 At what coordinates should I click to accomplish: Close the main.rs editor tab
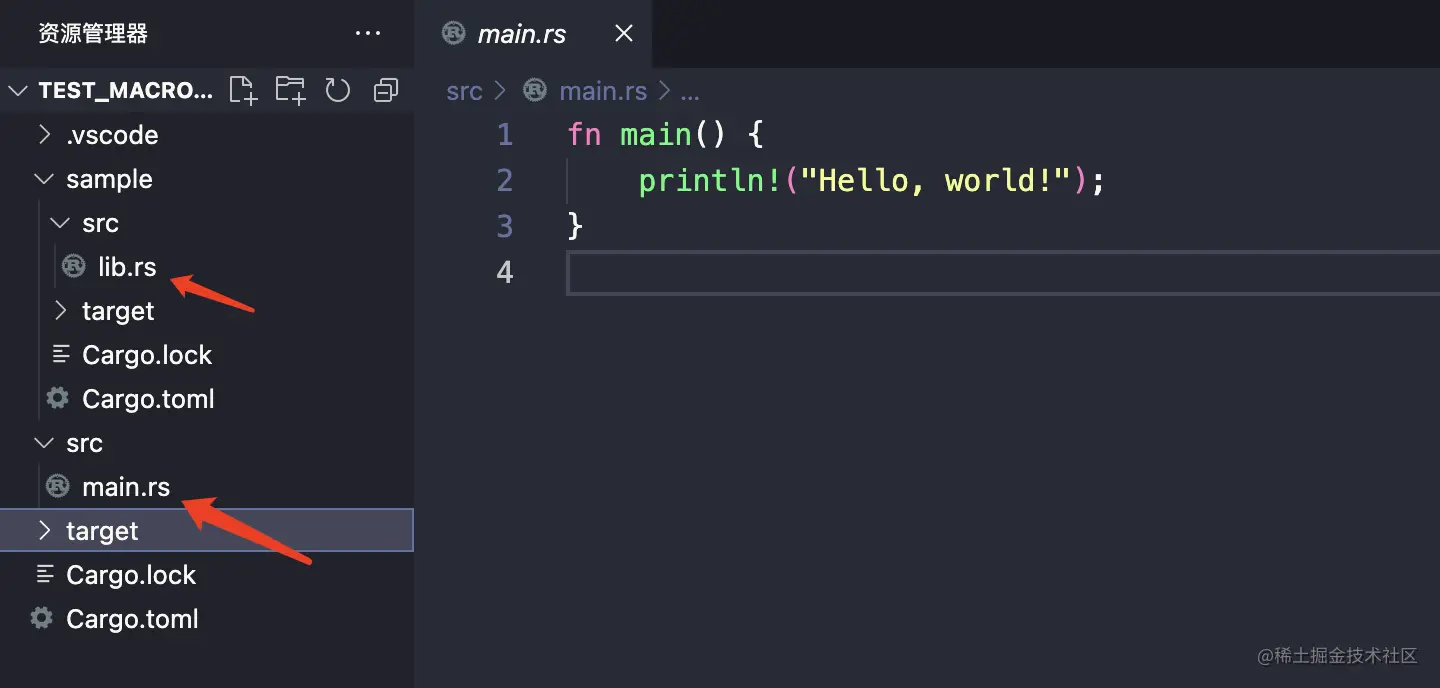click(x=624, y=34)
